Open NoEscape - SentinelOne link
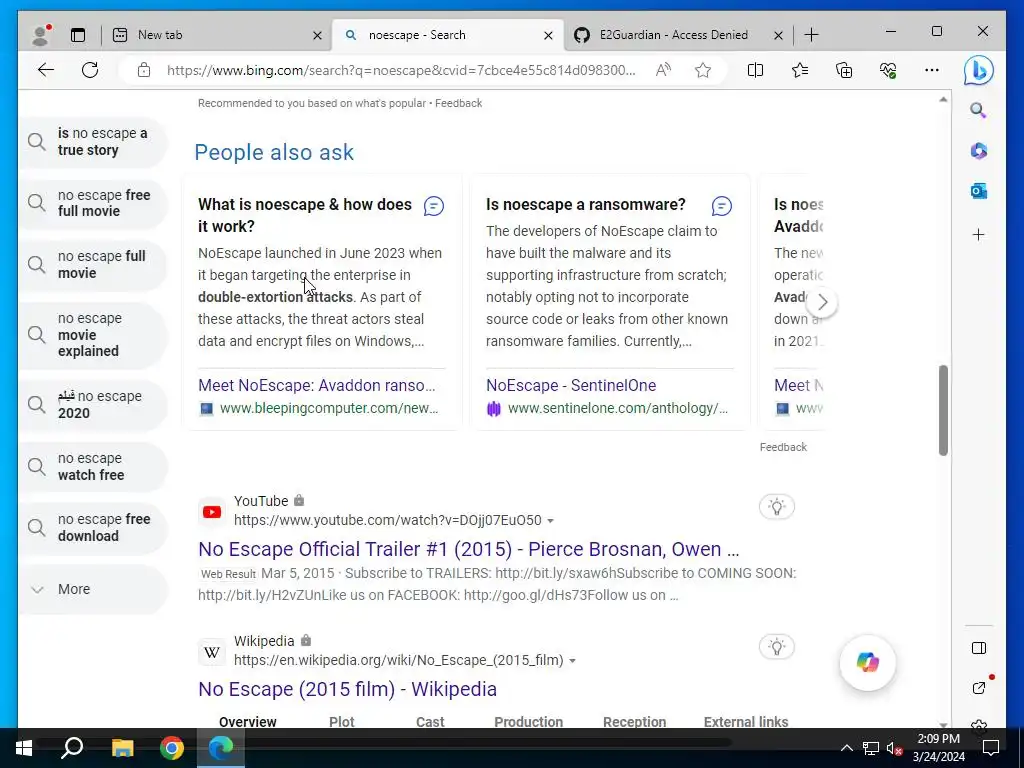This screenshot has height=768, width=1024. (571, 385)
